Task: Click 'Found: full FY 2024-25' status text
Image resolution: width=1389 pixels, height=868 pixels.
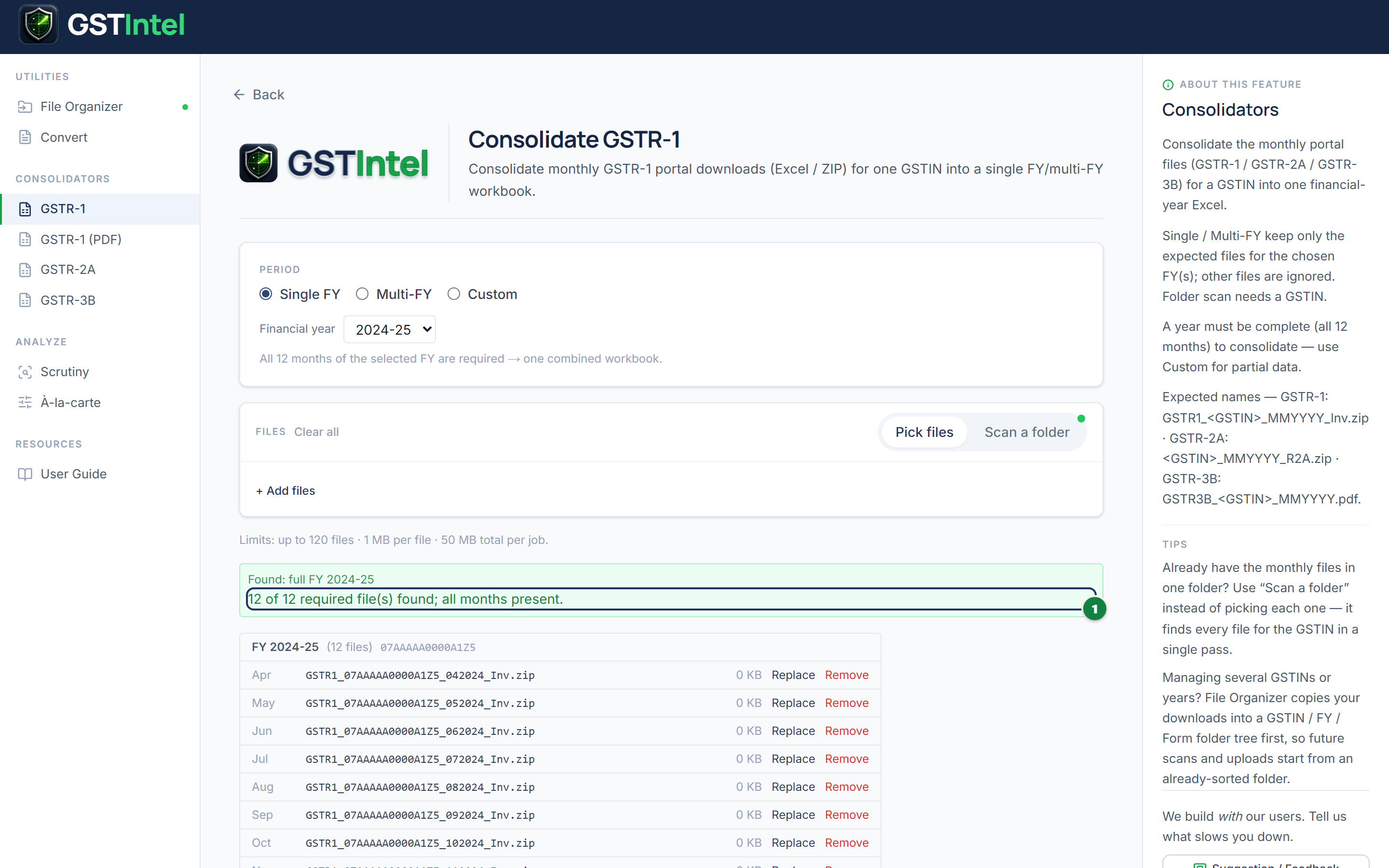Action: click(311, 579)
